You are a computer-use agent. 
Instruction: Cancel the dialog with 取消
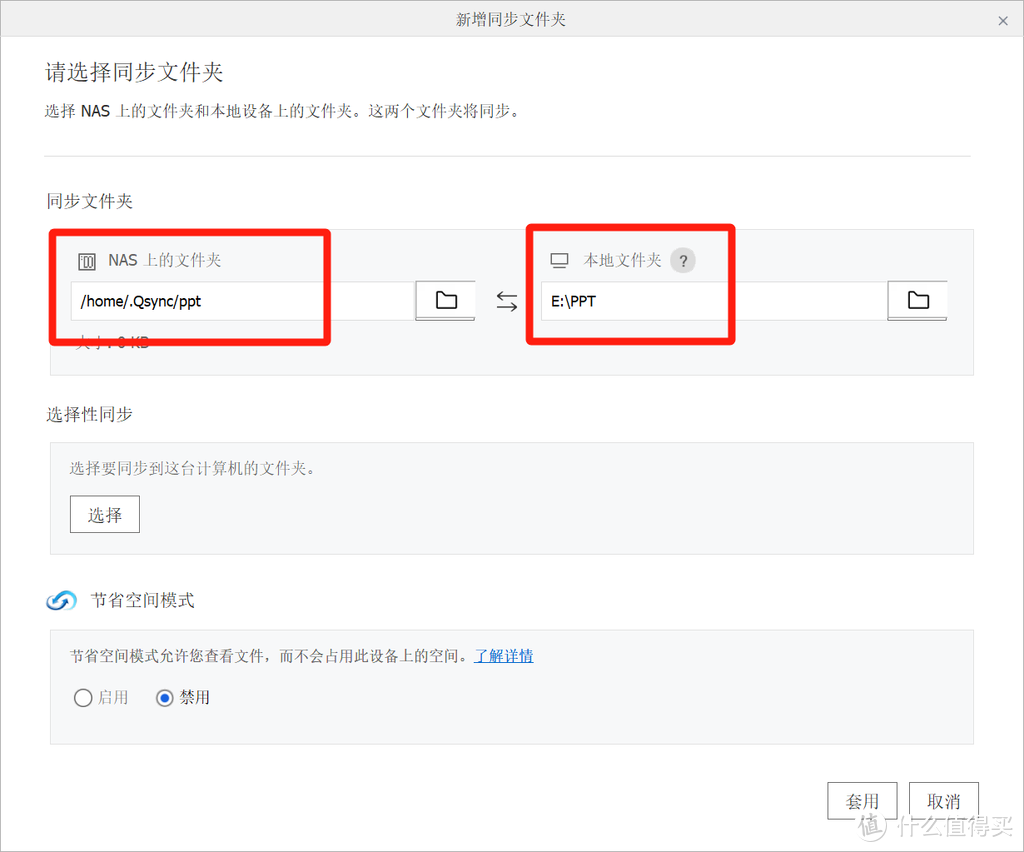coord(943,800)
